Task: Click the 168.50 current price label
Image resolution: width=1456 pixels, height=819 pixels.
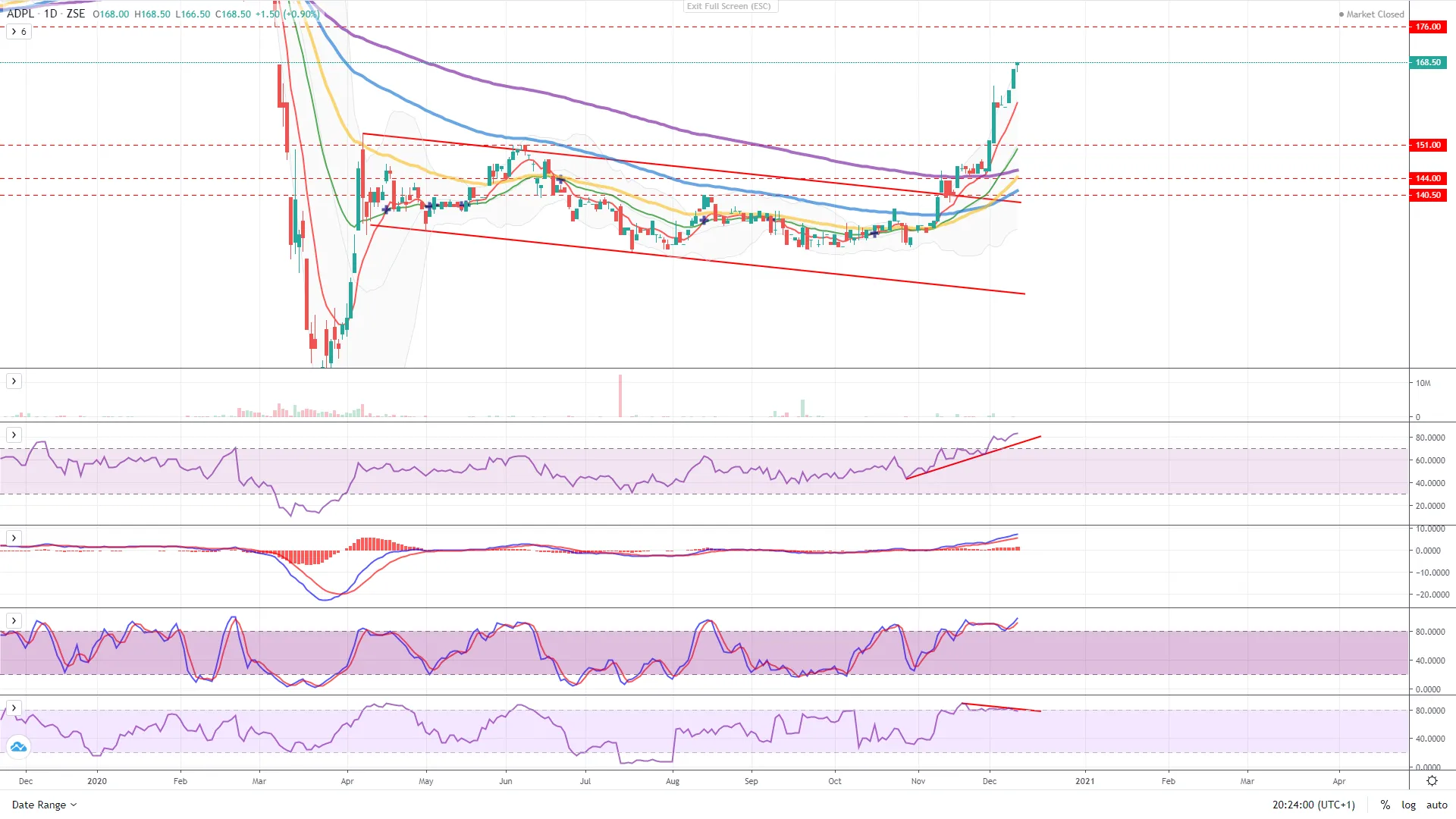Action: point(1428,62)
